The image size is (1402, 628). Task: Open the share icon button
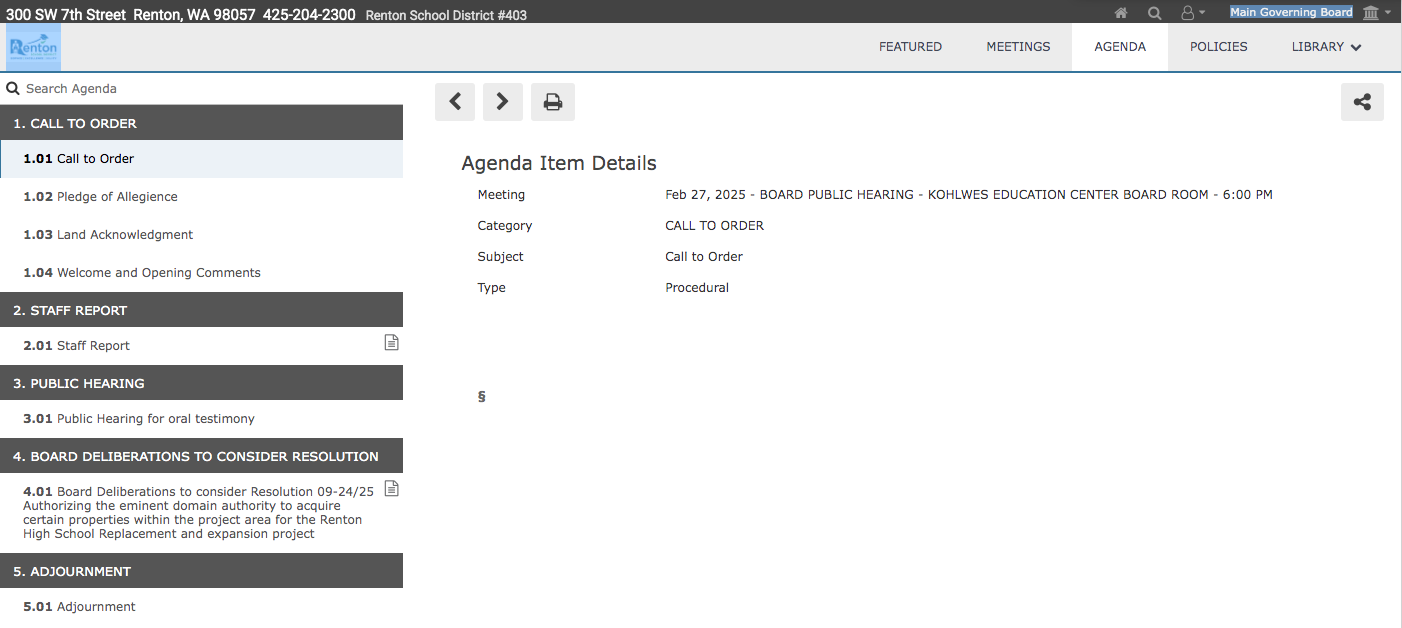(x=1362, y=102)
